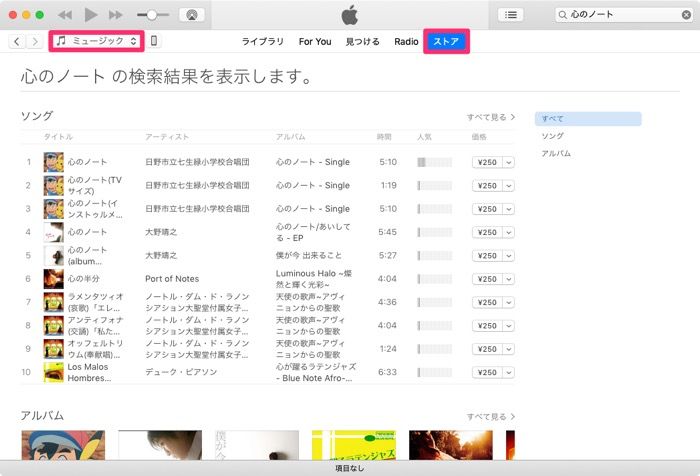Click the play button
This screenshot has height=476, width=700.
tap(91, 15)
